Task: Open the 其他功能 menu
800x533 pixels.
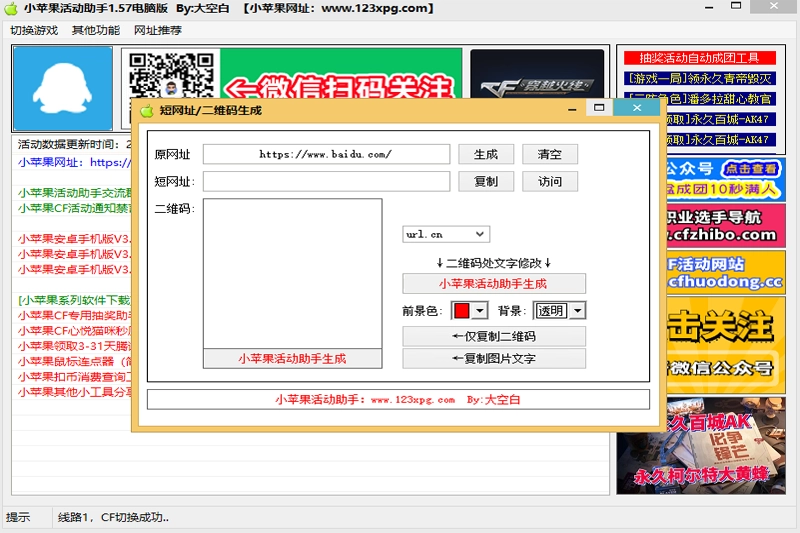Action: [96, 30]
